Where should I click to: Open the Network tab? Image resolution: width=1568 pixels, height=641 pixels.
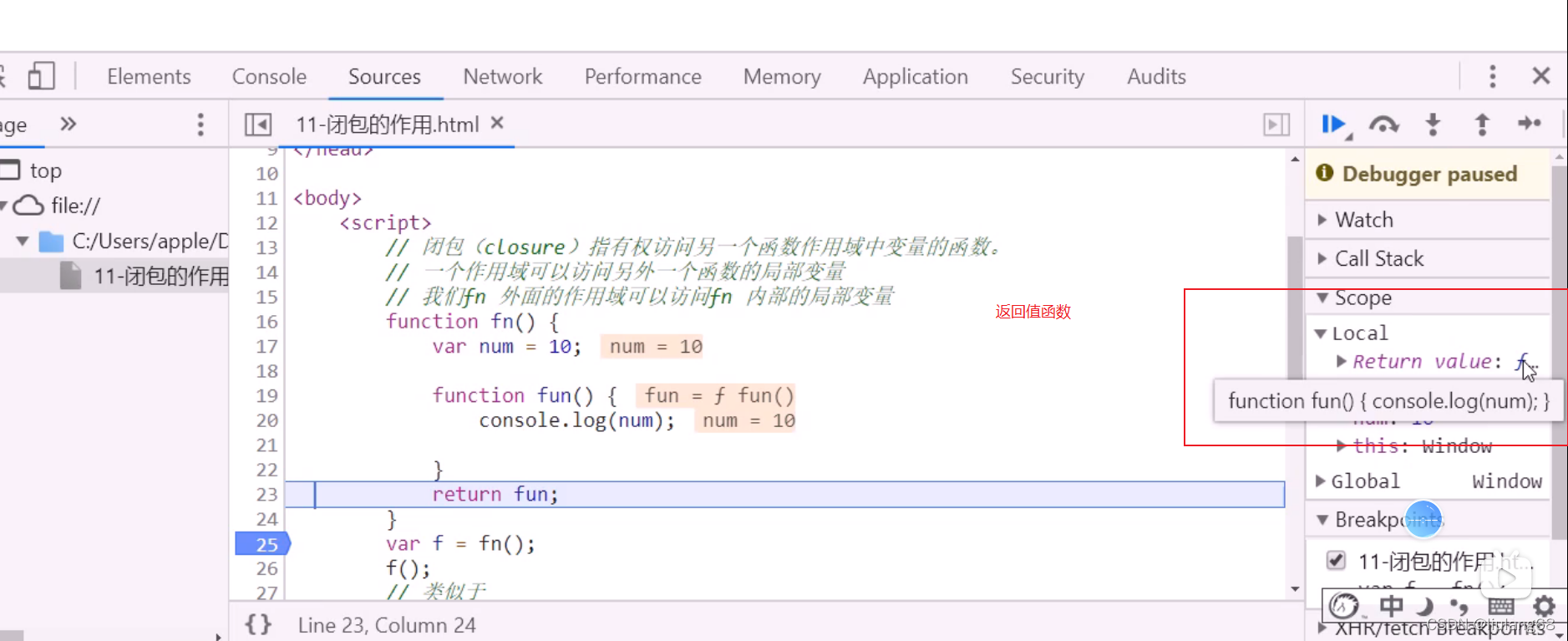pos(503,76)
